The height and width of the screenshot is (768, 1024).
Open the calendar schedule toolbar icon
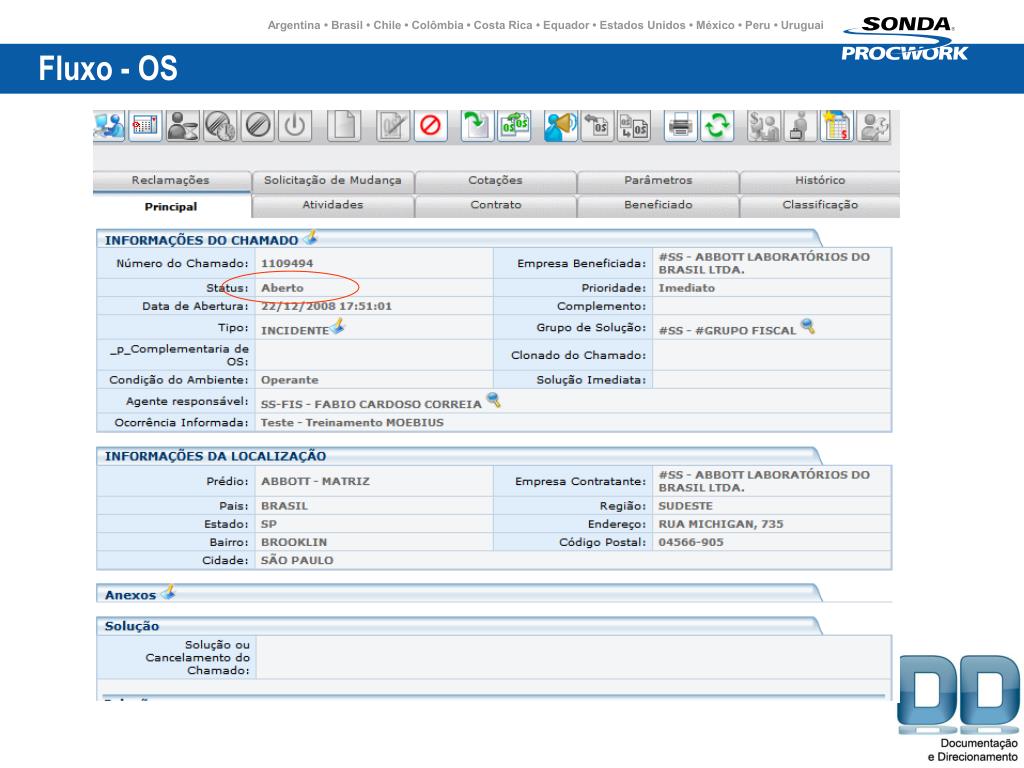(x=145, y=125)
